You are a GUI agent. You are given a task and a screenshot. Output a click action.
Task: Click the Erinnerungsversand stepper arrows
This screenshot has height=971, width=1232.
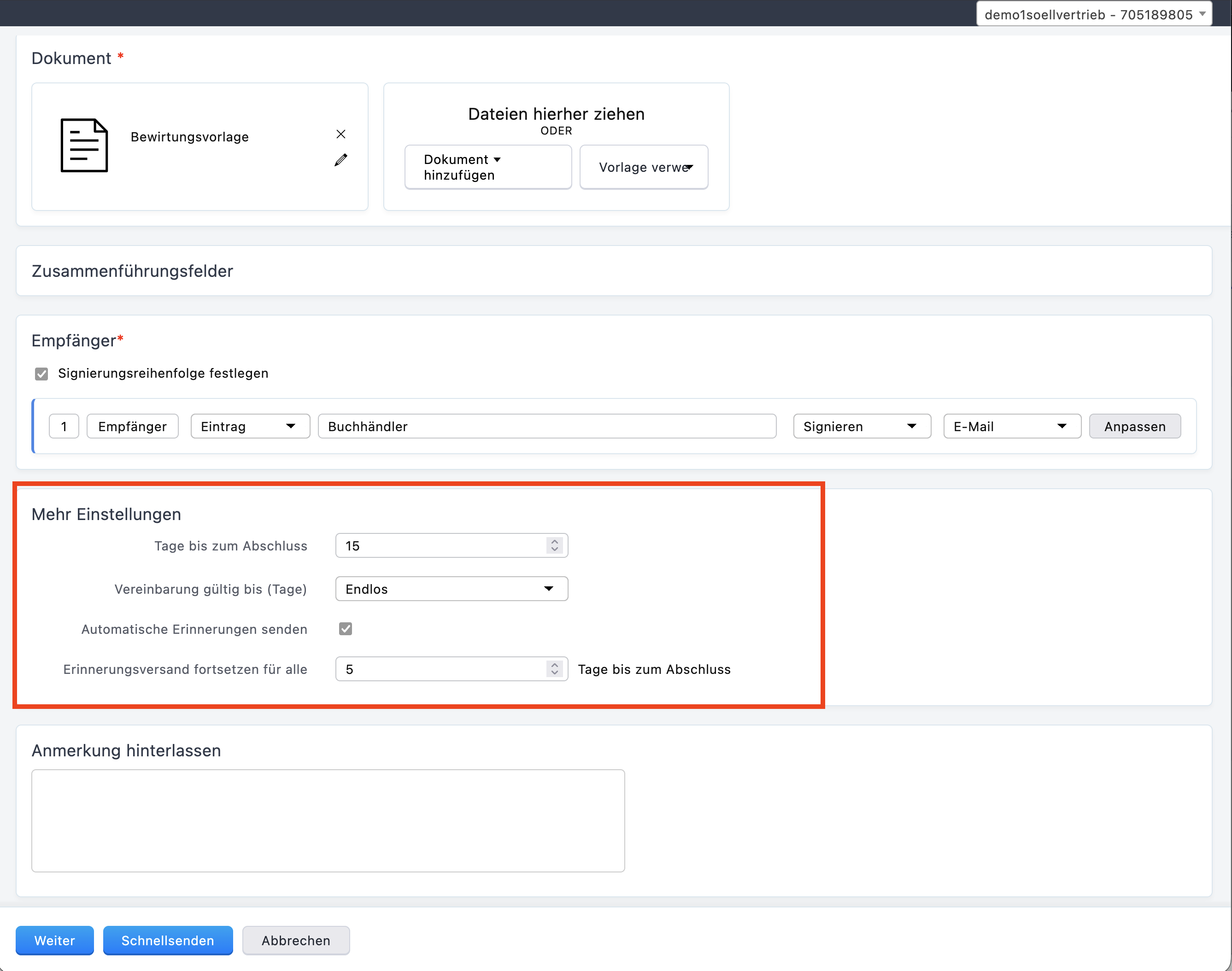[x=555, y=669]
